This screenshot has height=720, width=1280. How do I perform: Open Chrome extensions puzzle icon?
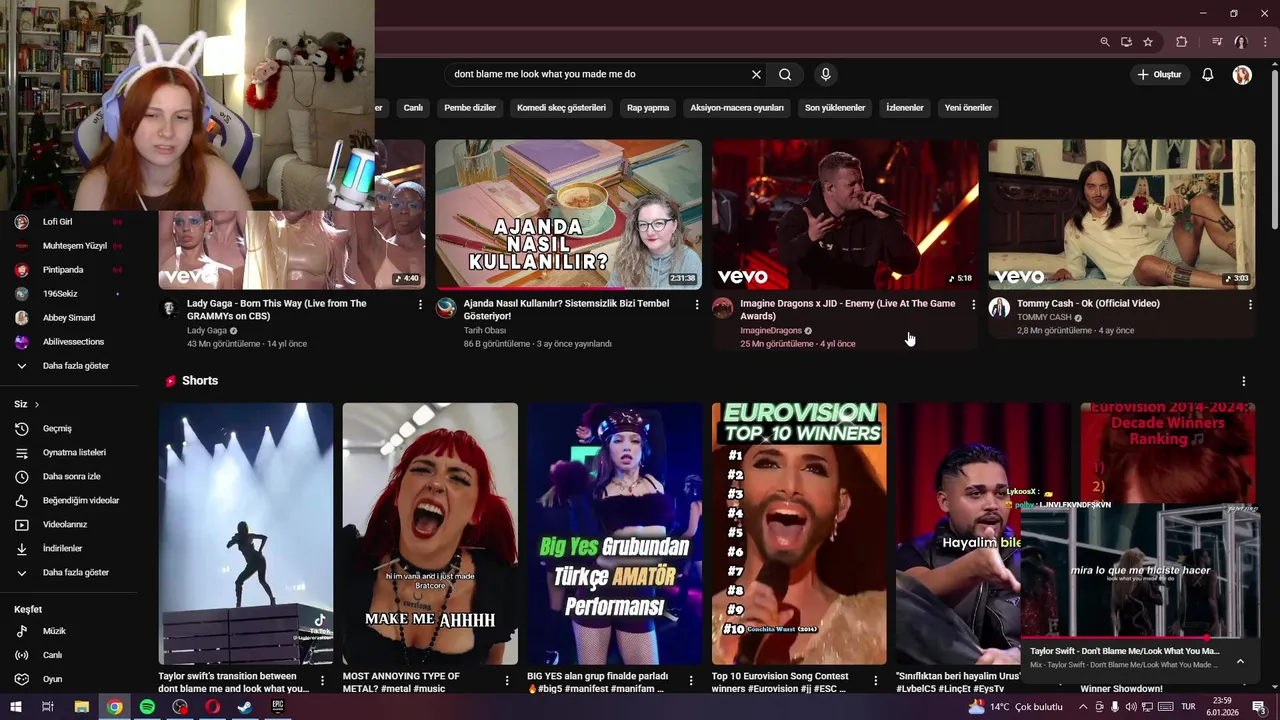pos(1181,42)
